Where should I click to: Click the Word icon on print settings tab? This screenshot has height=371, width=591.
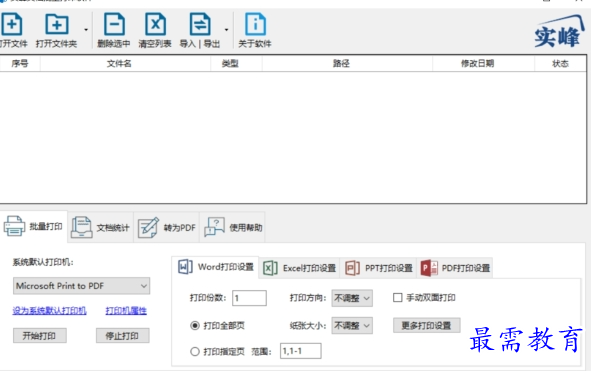point(185,267)
